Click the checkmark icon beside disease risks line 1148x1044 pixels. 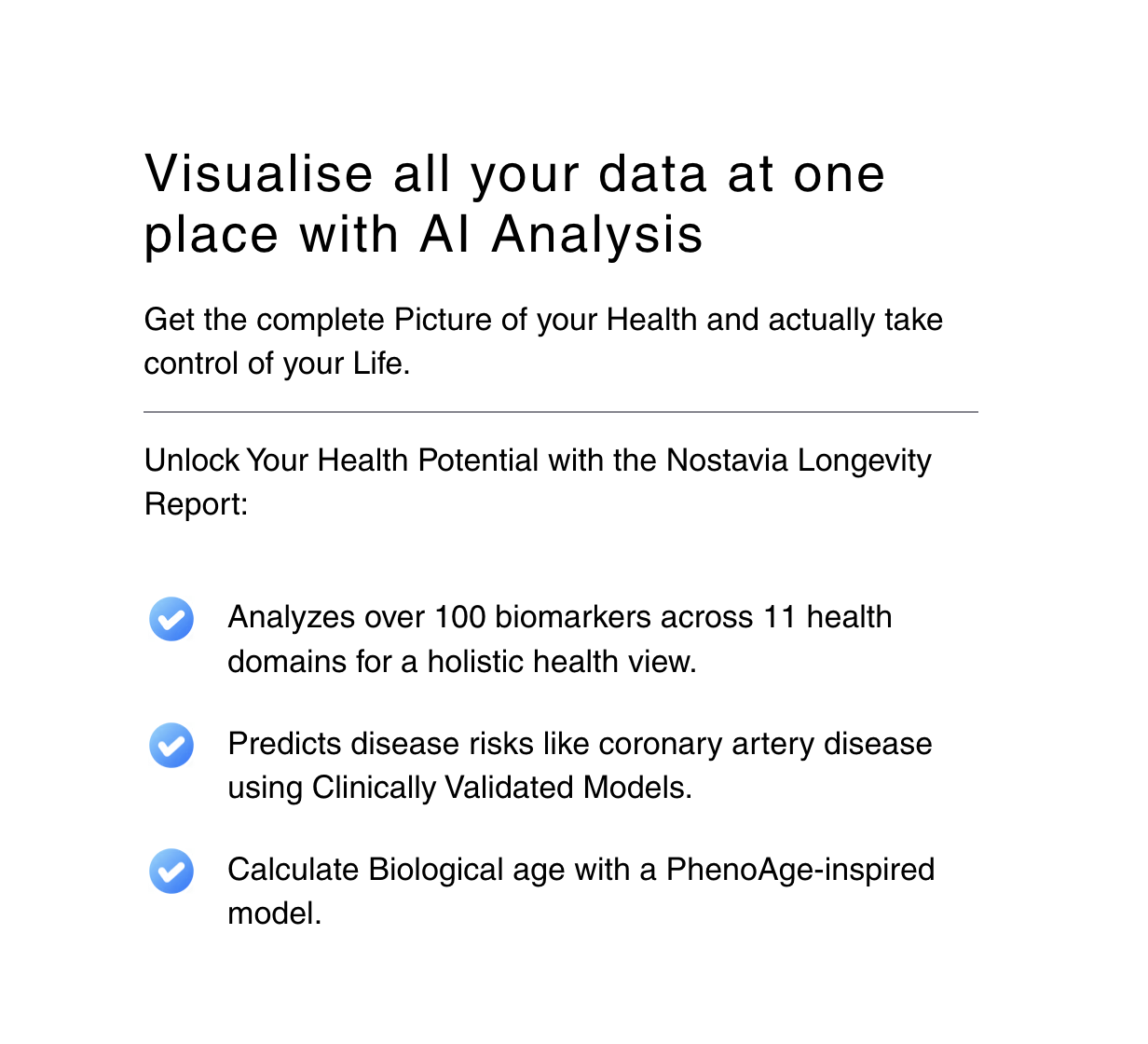(x=171, y=745)
